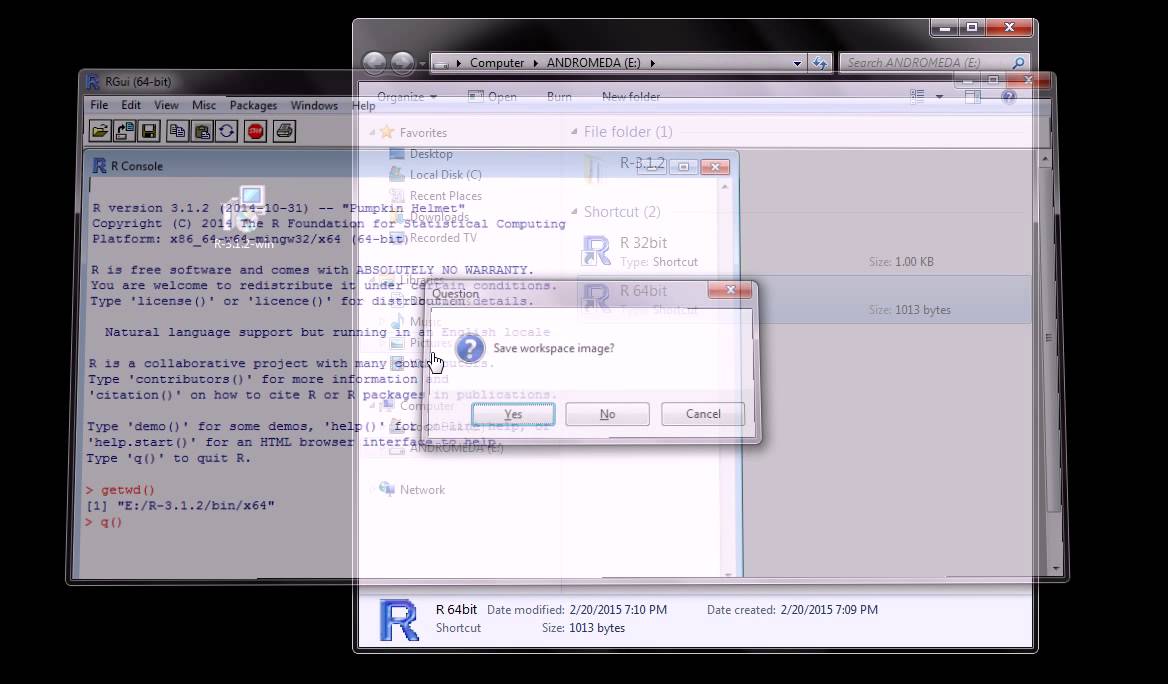Click the Save workspace floppy icon in RGui
The width and height of the screenshot is (1168, 684).
(x=149, y=131)
